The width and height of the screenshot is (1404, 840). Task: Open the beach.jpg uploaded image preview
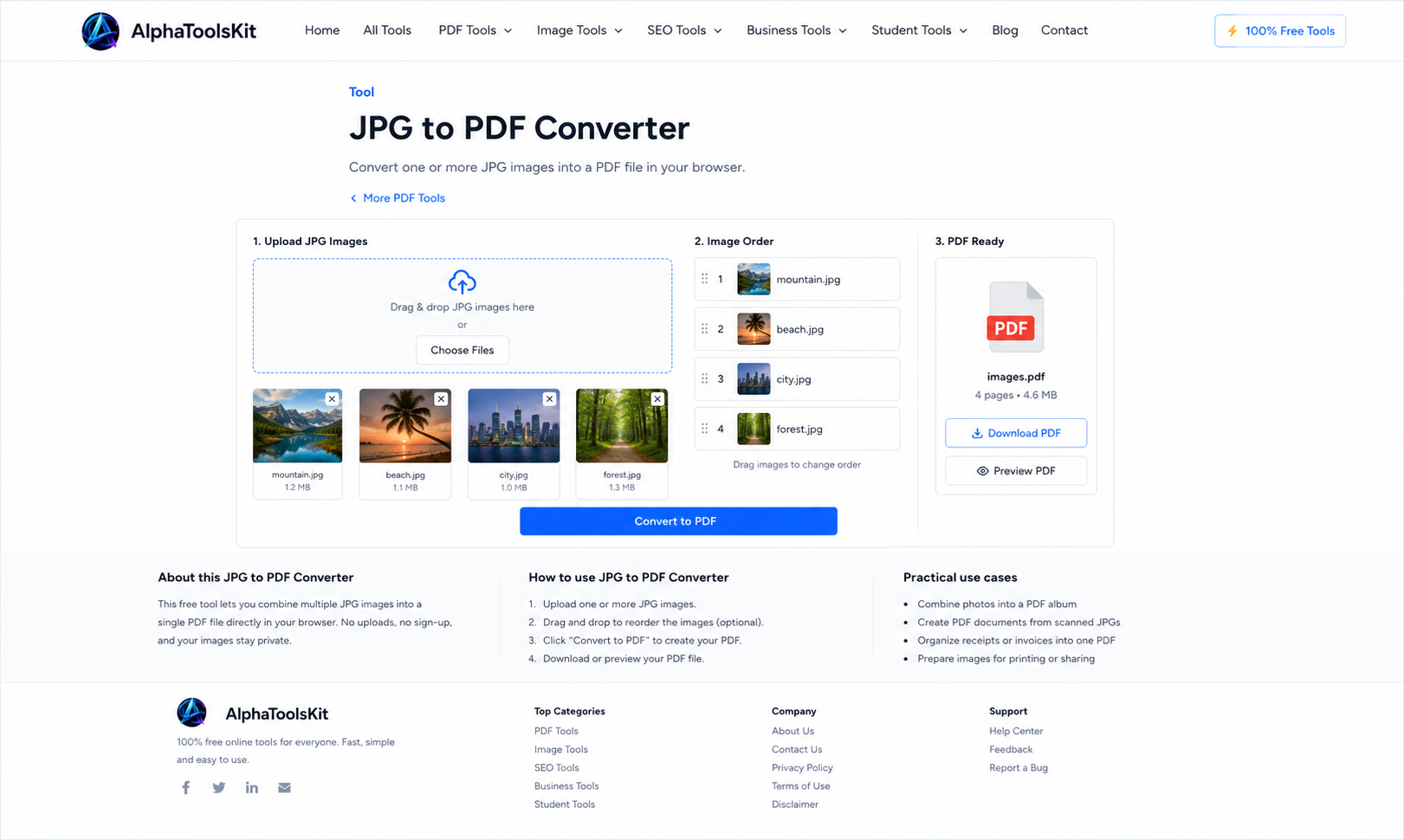405,425
